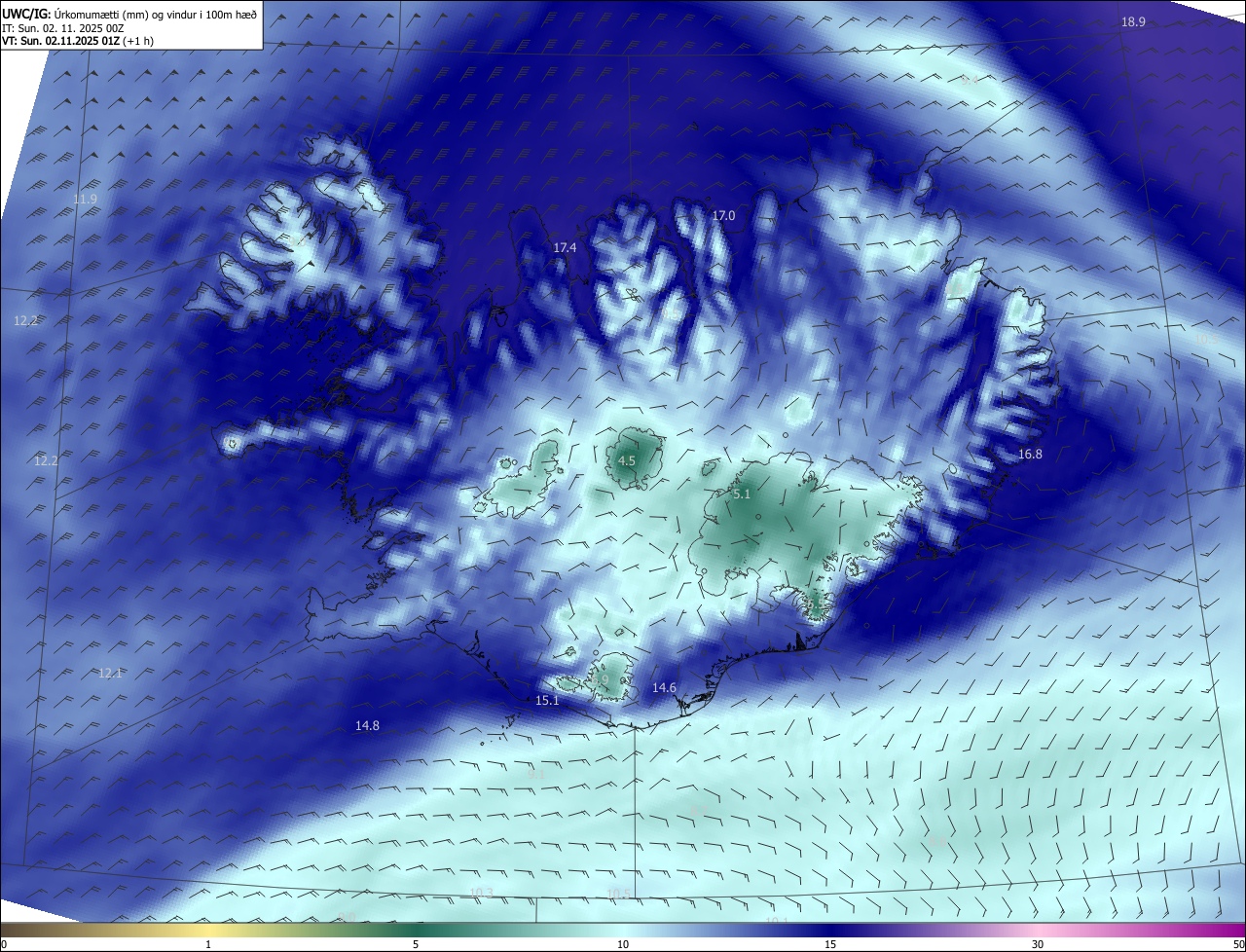Click the 18.9 value label
Viewport: 1246px width, 952px height.
pyautogui.click(x=1133, y=21)
